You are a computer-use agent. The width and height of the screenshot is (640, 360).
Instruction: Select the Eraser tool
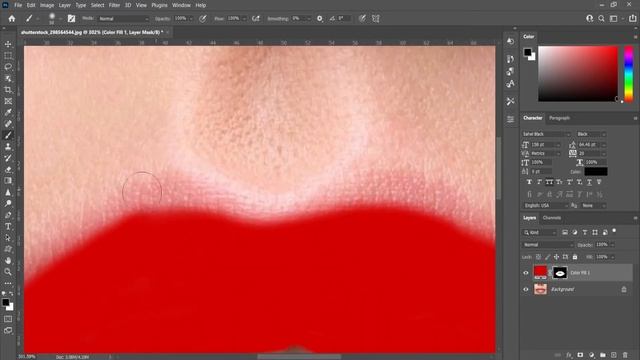click(8, 169)
